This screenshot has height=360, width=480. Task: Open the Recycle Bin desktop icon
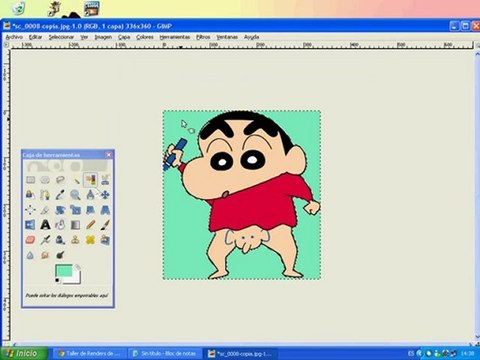(18, 8)
